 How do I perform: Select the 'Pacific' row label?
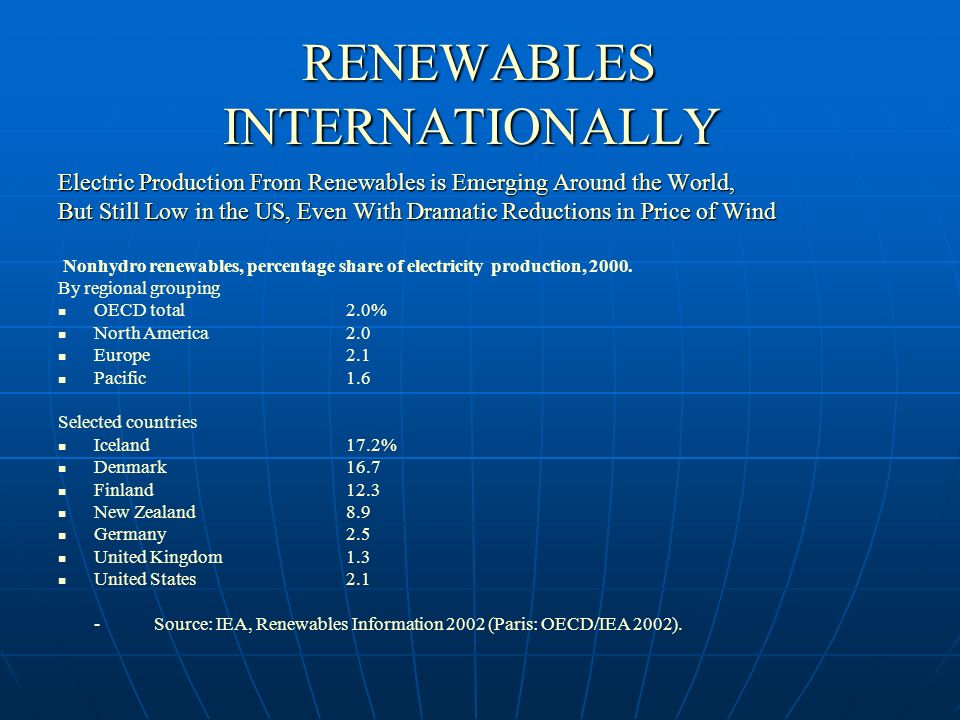(x=119, y=378)
